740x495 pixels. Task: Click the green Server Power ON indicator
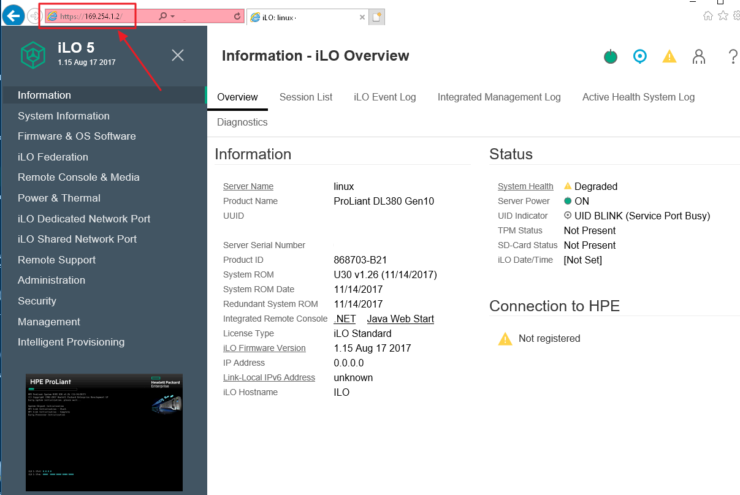(568, 201)
